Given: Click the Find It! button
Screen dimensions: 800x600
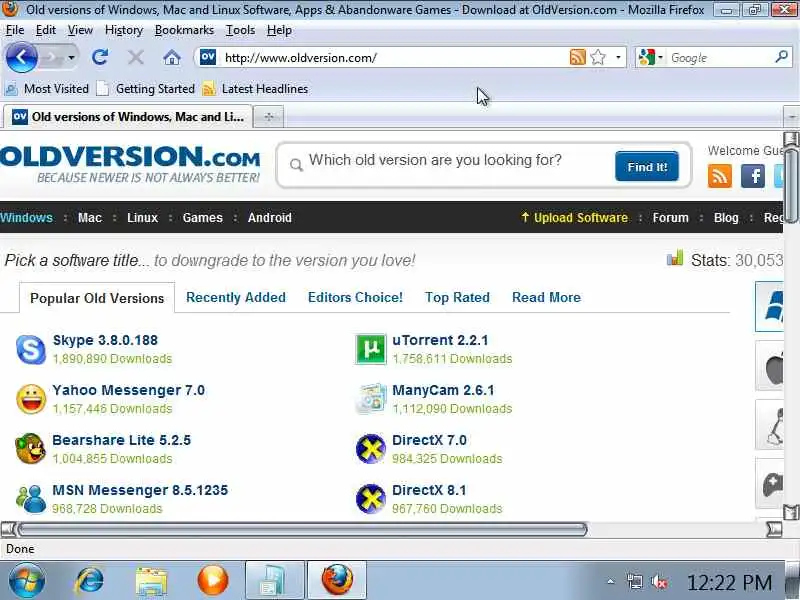Looking at the screenshot, I should 647,166.
